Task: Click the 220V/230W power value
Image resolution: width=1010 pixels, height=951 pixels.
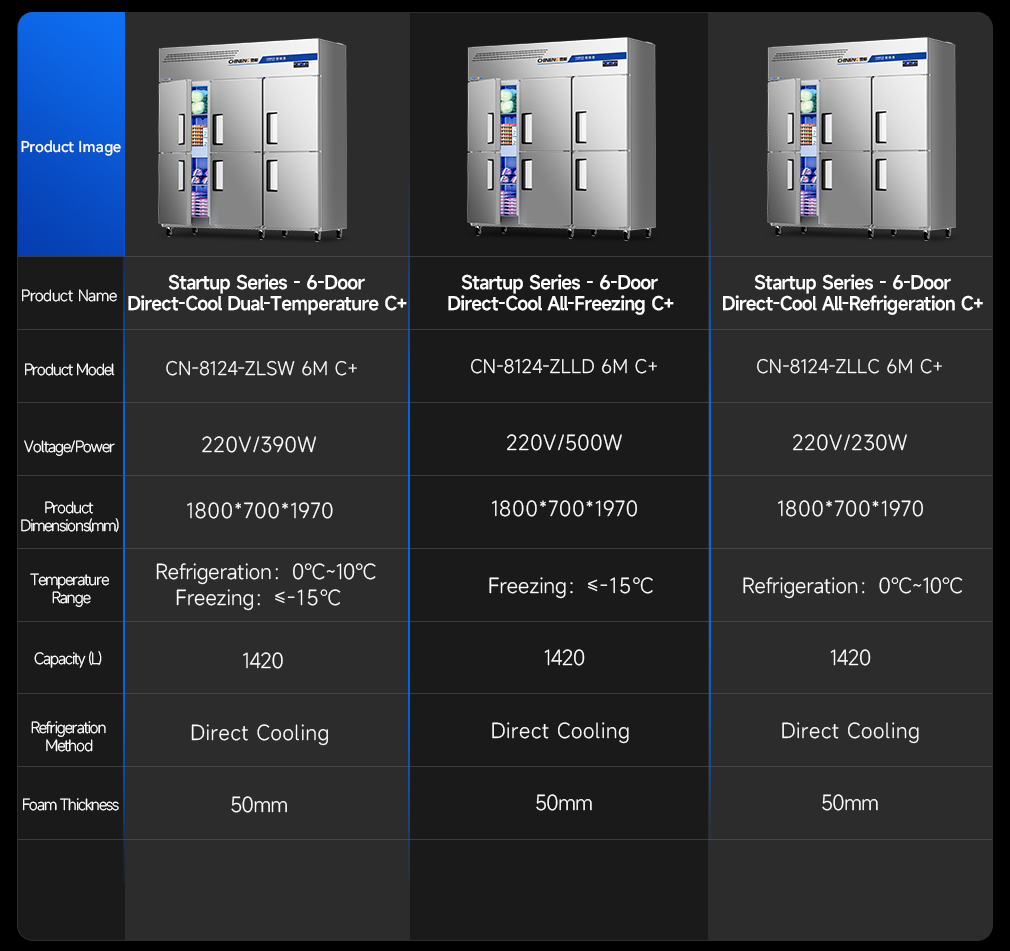Action: pos(850,442)
